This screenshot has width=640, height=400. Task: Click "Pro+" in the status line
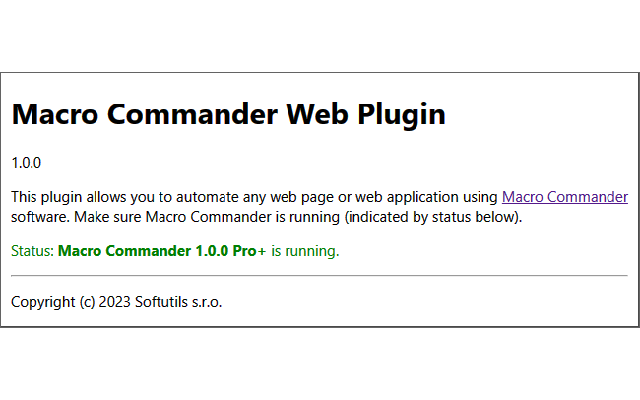(x=248, y=251)
